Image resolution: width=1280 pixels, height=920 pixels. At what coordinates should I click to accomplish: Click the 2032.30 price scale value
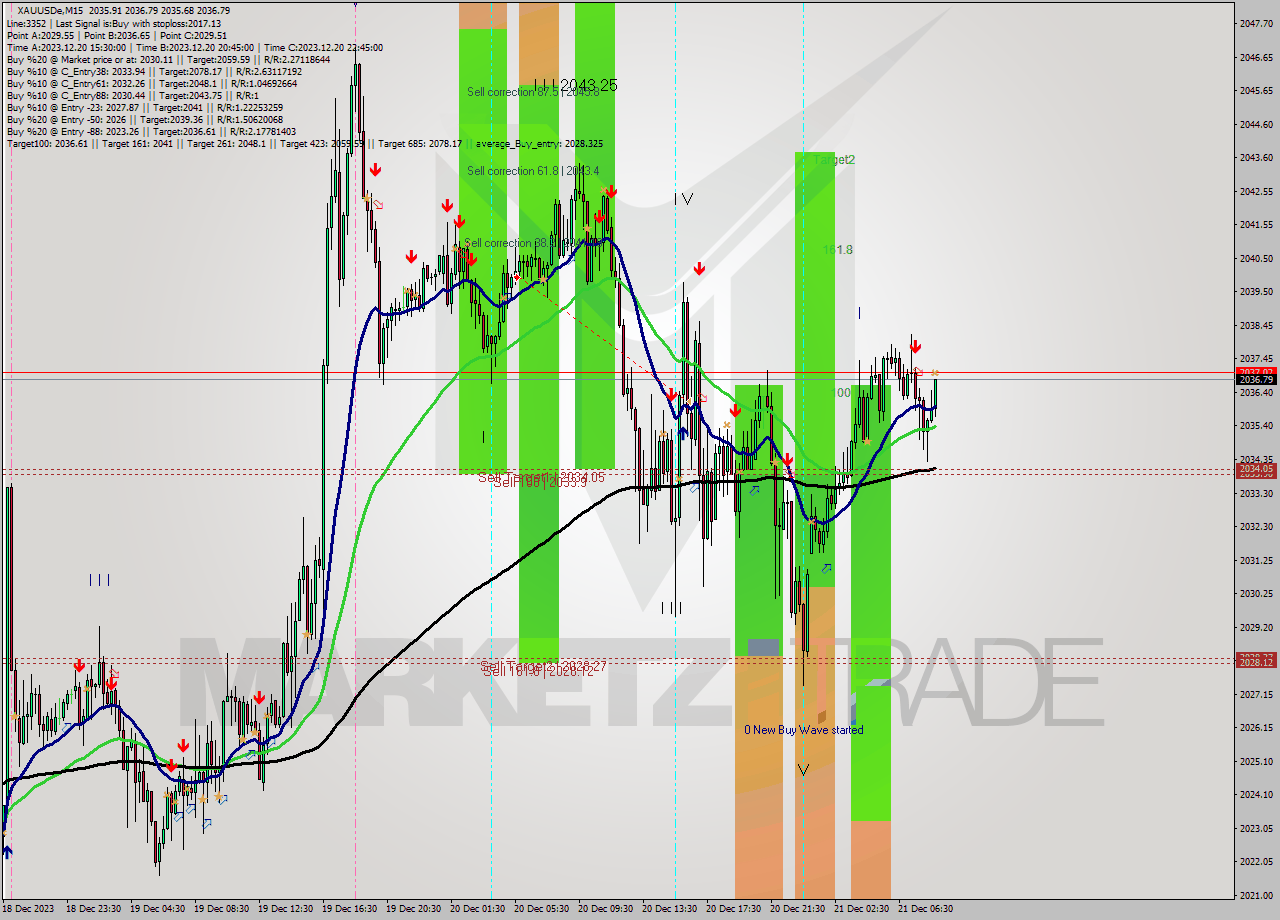(1256, 526)
